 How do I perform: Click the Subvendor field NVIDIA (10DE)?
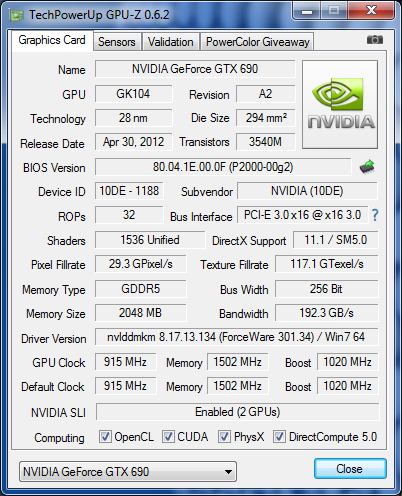click(x=307, y=191)
